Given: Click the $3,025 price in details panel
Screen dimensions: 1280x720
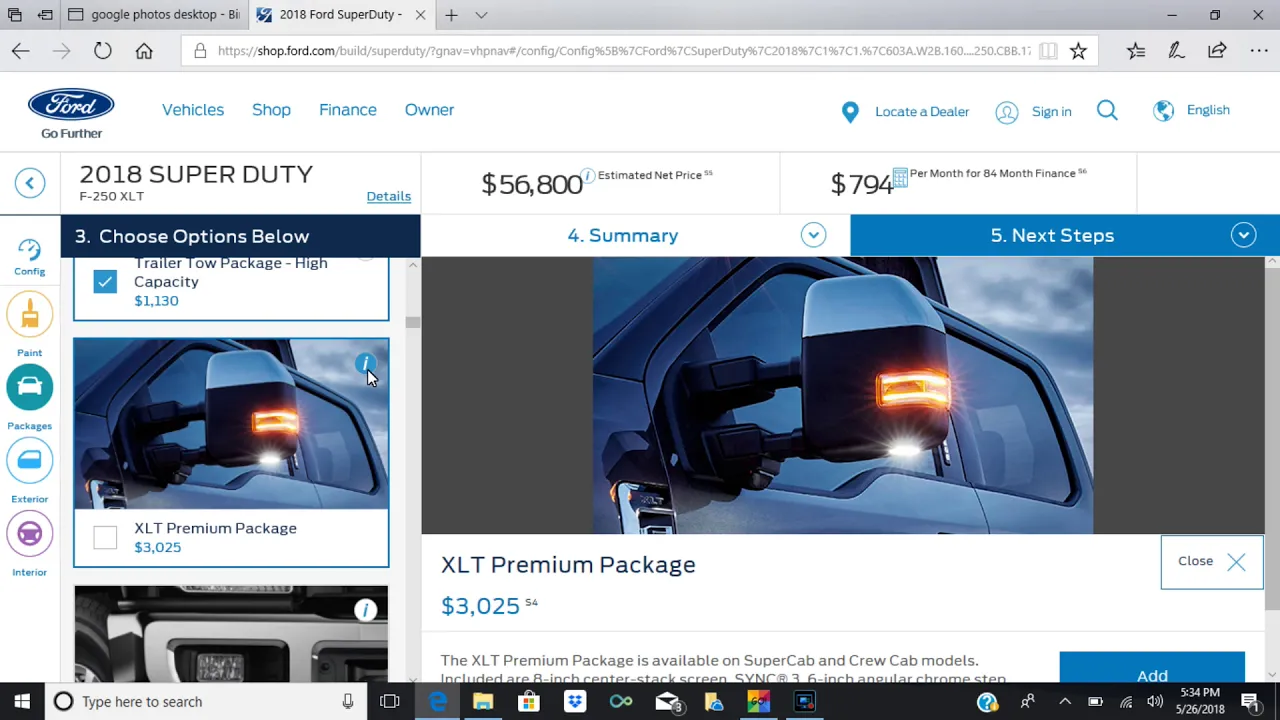Looking at the screenshot, I should [x=480, y=606].
